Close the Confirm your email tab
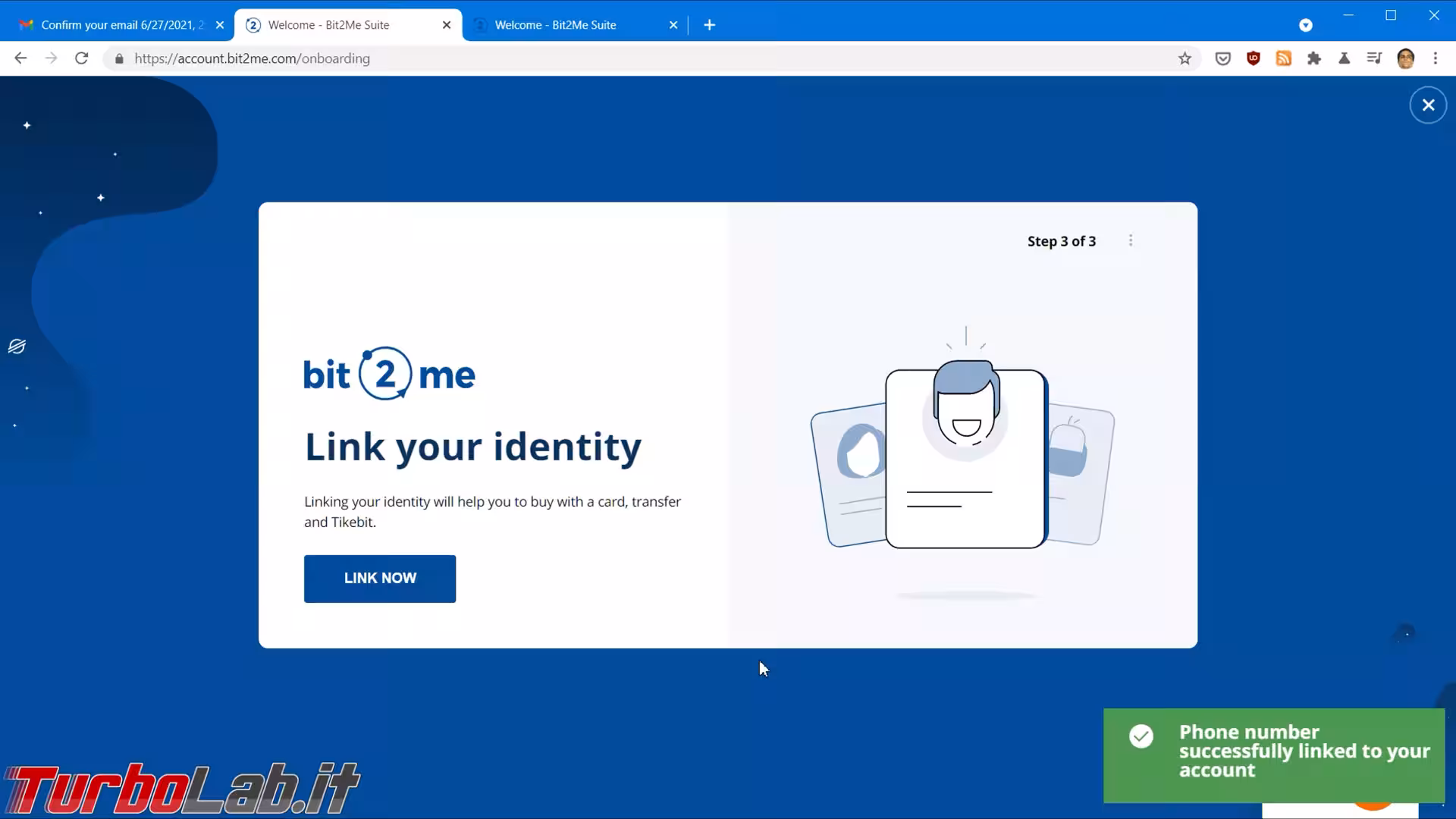The width and height of the screenshot is (1456, 819). 220,25
